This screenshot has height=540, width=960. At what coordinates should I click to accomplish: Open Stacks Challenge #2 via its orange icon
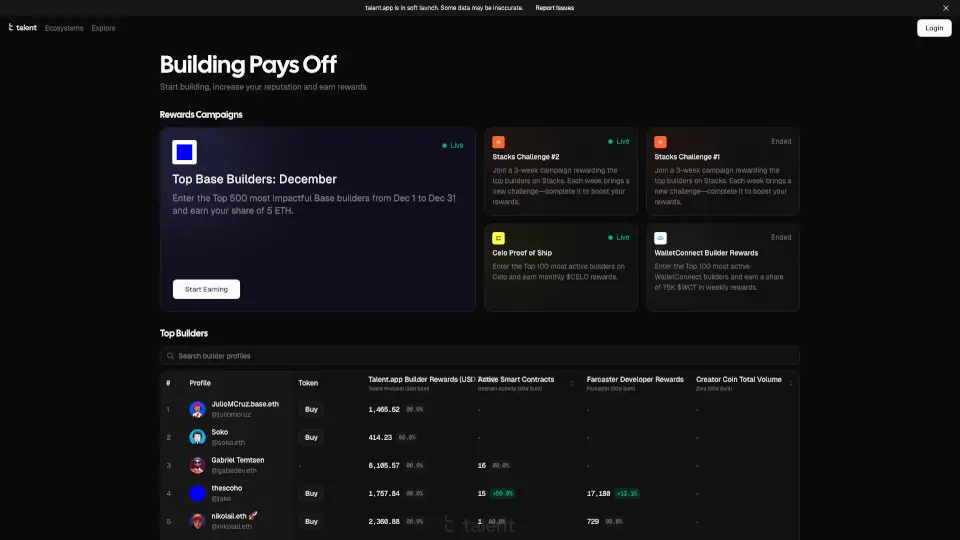point(499,142)
